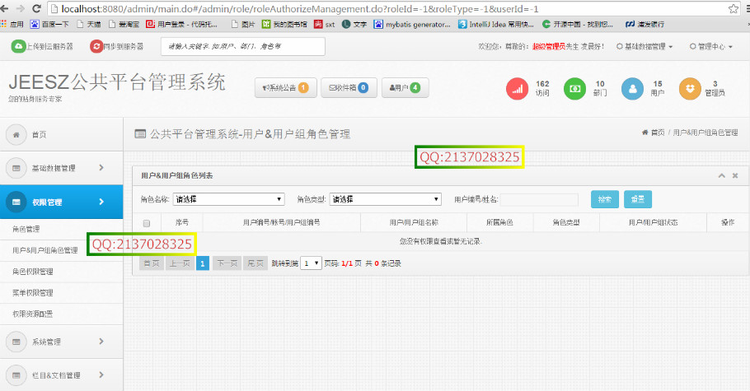Open 角色权限管理 in the sidebar
Image resolution: width=750 pixels, height=391 pixels.
click(x=33, y=271)
